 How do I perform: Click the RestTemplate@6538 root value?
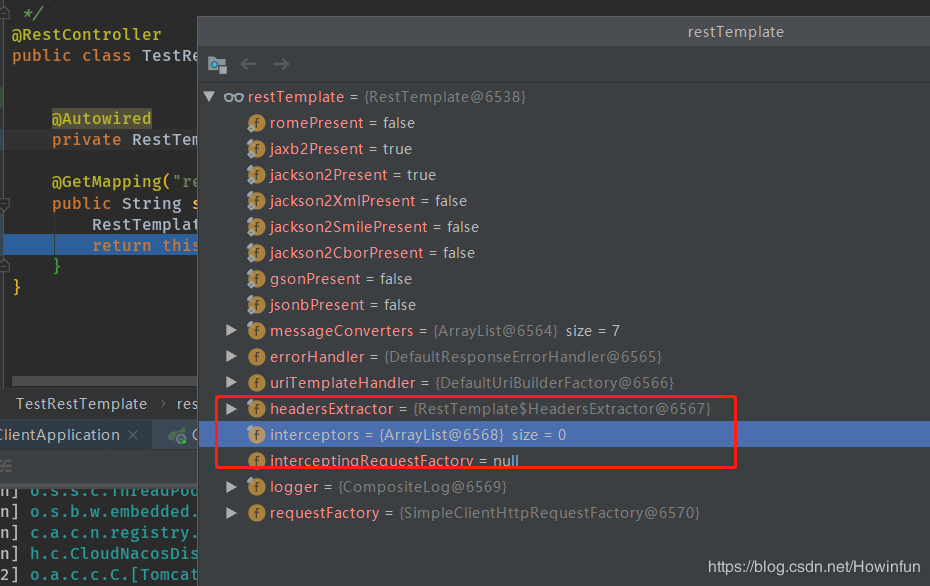point(445,97)
